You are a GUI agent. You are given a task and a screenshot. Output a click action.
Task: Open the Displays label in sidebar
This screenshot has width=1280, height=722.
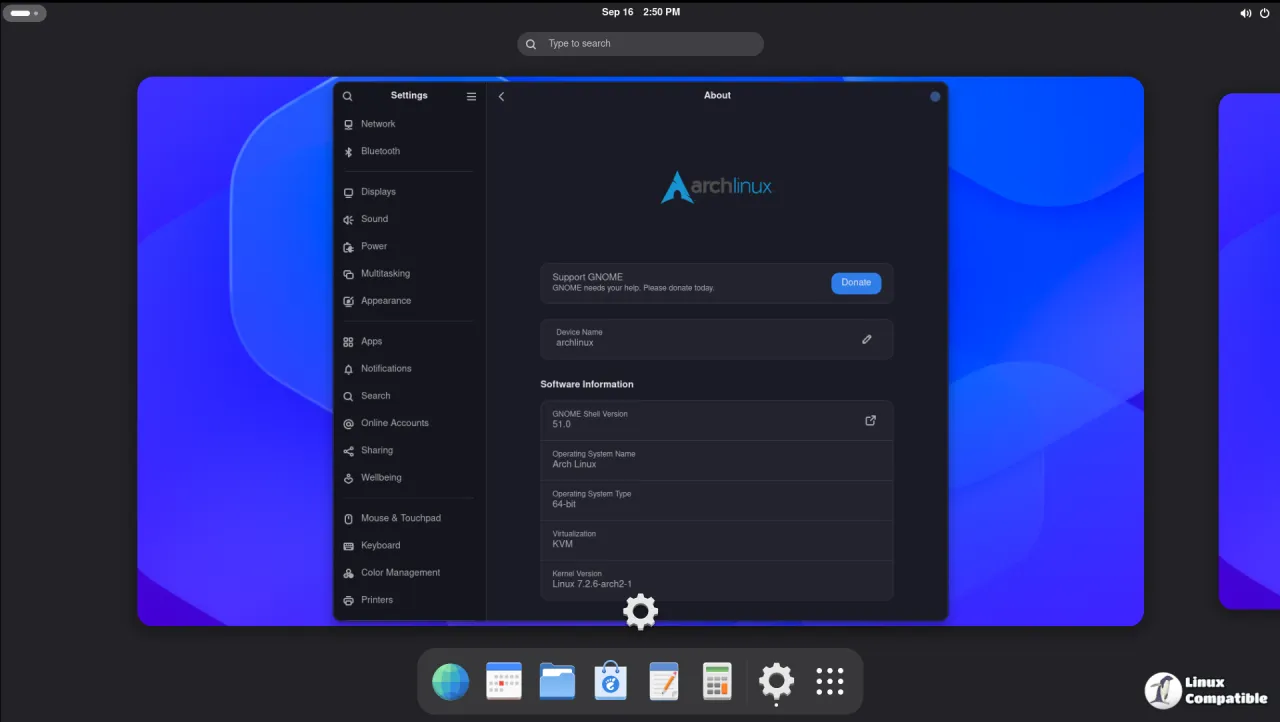pos(378,192)
